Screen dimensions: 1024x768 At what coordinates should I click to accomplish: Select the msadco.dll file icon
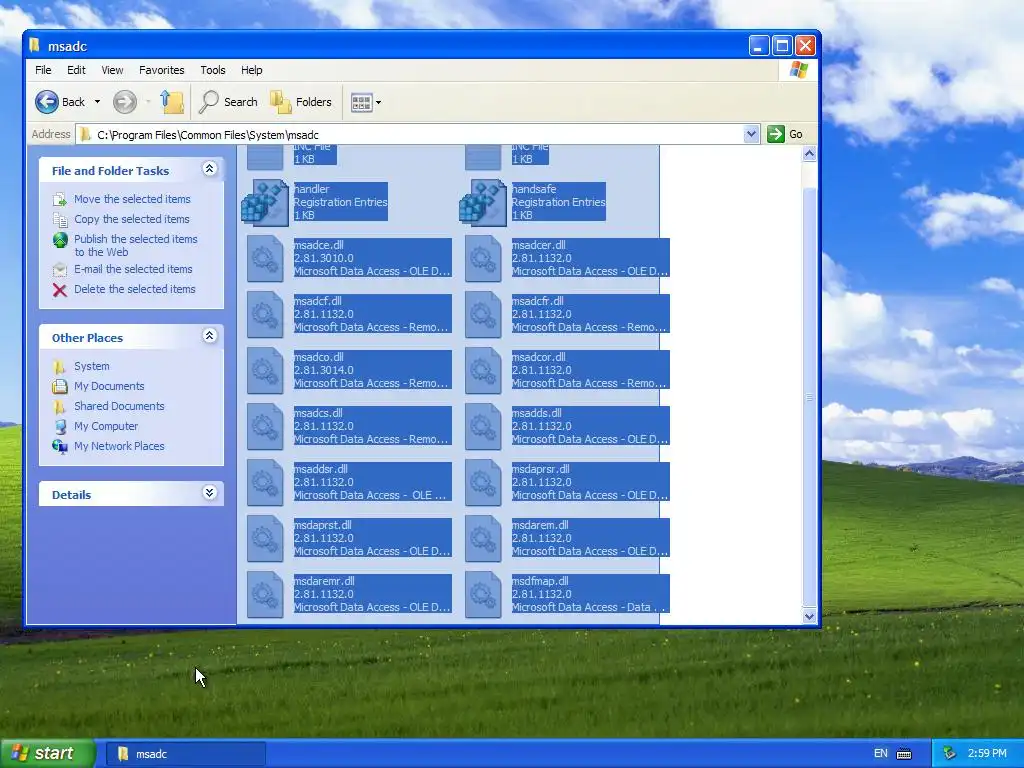[x=264, y=370]
